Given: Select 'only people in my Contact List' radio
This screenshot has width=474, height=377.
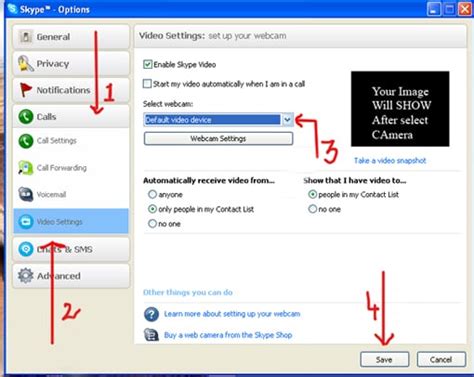Looking at the screenshot, I should (x=152, y=209).
